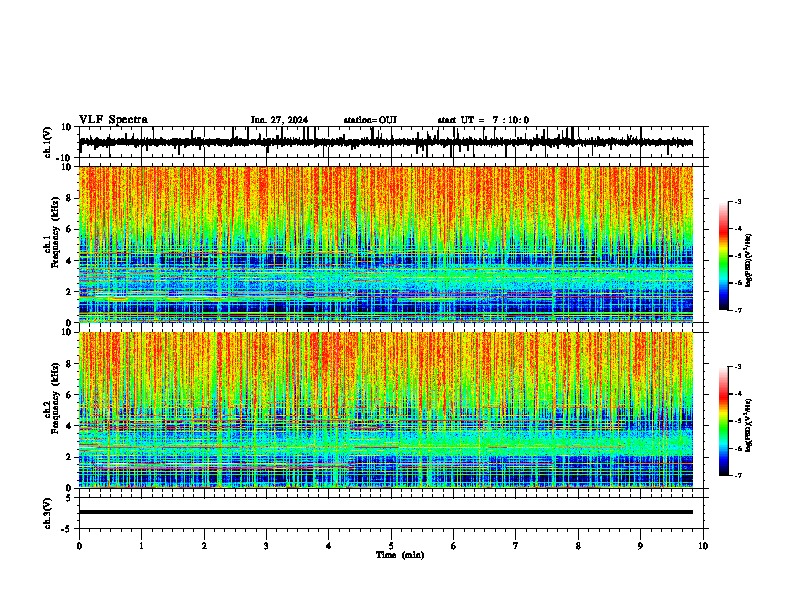Click the "-3" value atop ch.1 color bar
Screen dimensions: 792x612
(x=737, y=201)
